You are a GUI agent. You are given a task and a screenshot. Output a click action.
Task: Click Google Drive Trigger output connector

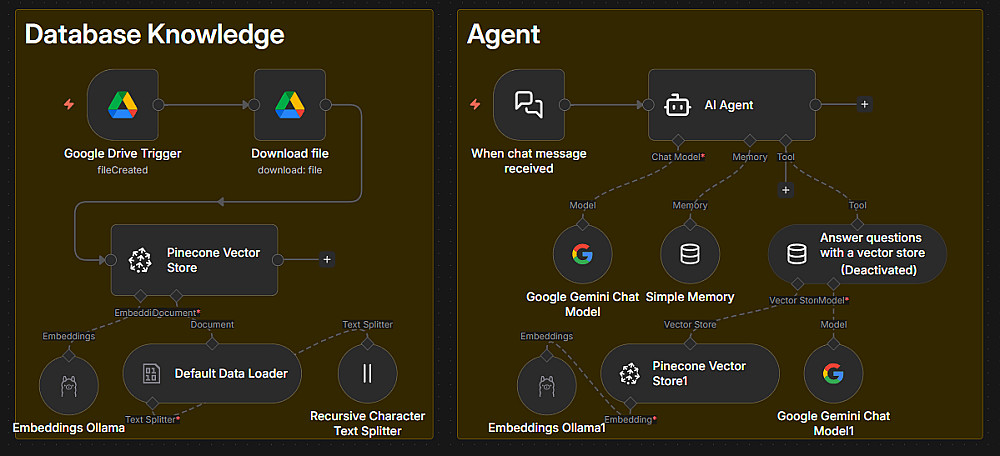pyautogui.click(x=158, y=105)
